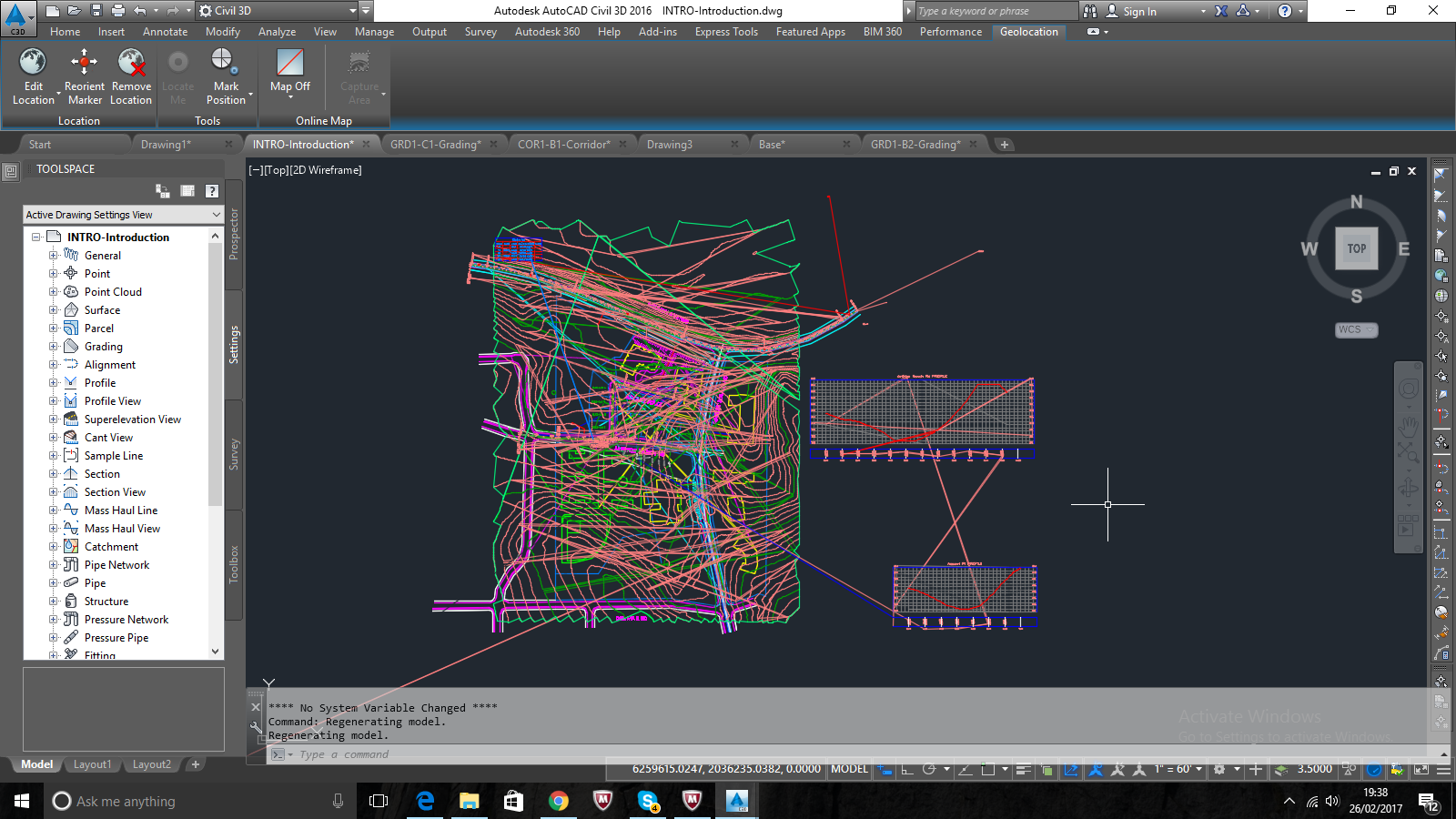Toggle Dynamic Input on the status bar
The height and width of the screenshot is (819, 1456).
[x=883, y=769]
